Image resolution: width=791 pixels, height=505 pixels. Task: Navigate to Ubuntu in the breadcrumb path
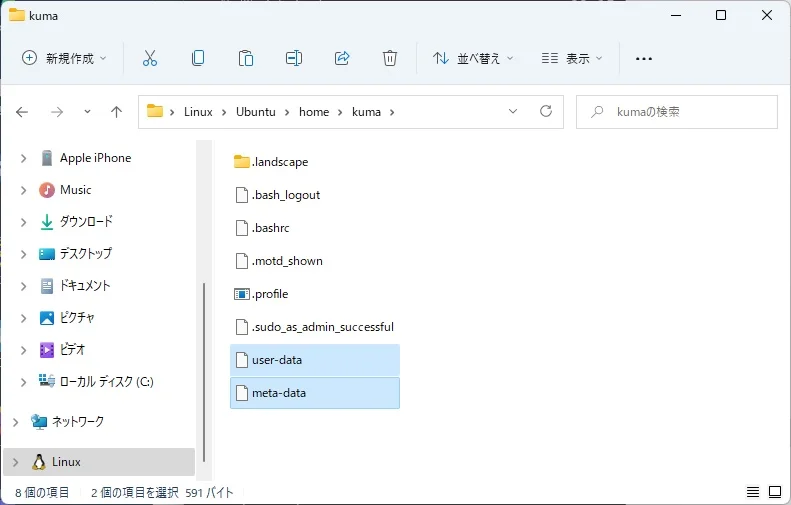tap(256, 112)
